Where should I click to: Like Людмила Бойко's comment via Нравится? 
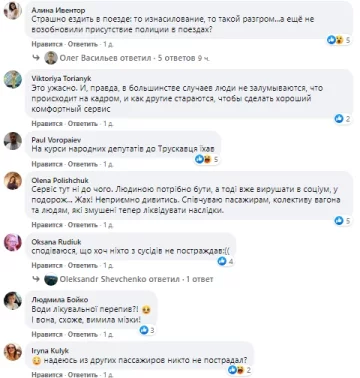click(x=47, y=334)
